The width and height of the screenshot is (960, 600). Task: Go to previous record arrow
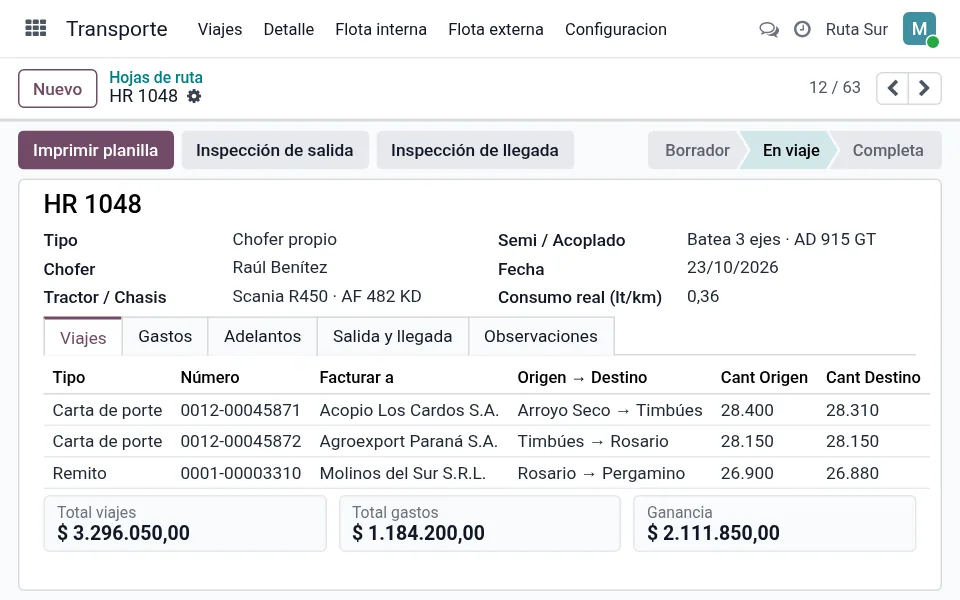click(893, 88)
